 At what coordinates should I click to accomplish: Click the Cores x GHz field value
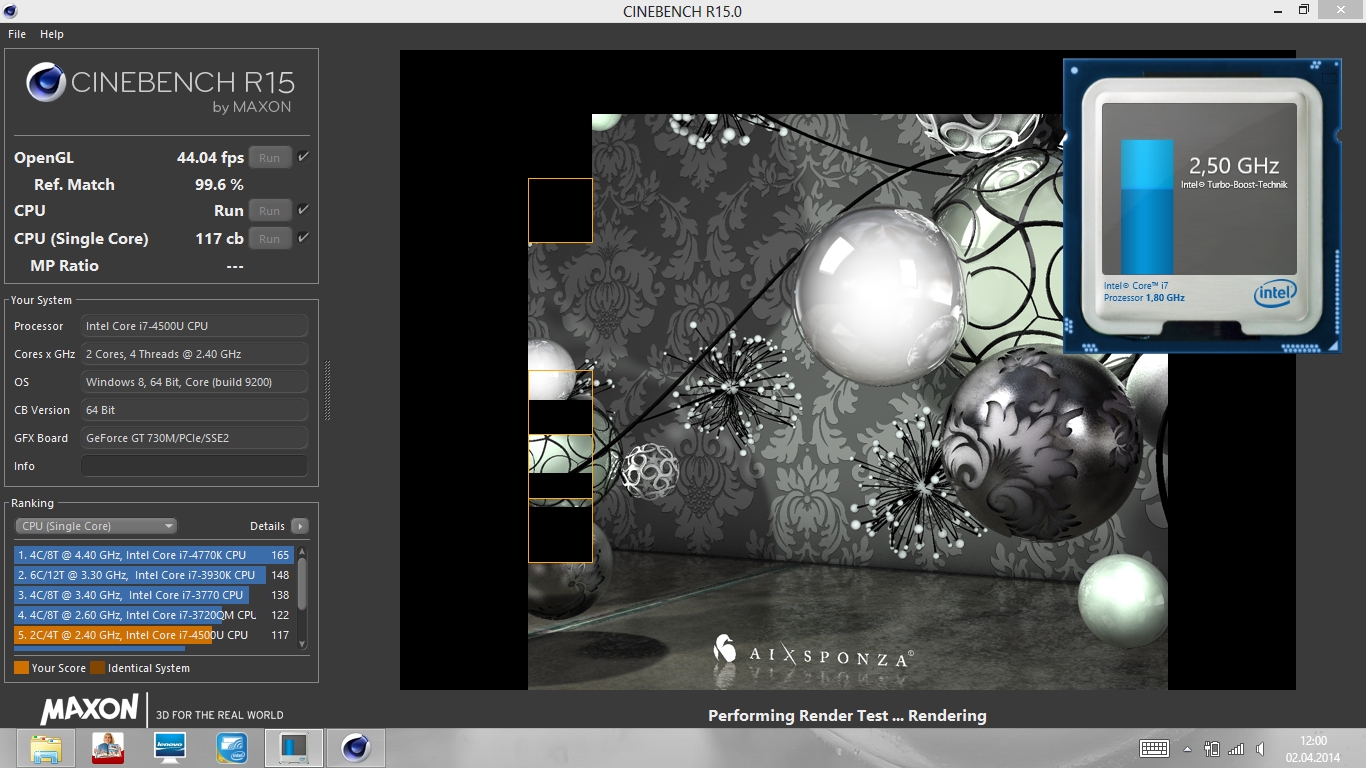194,354
